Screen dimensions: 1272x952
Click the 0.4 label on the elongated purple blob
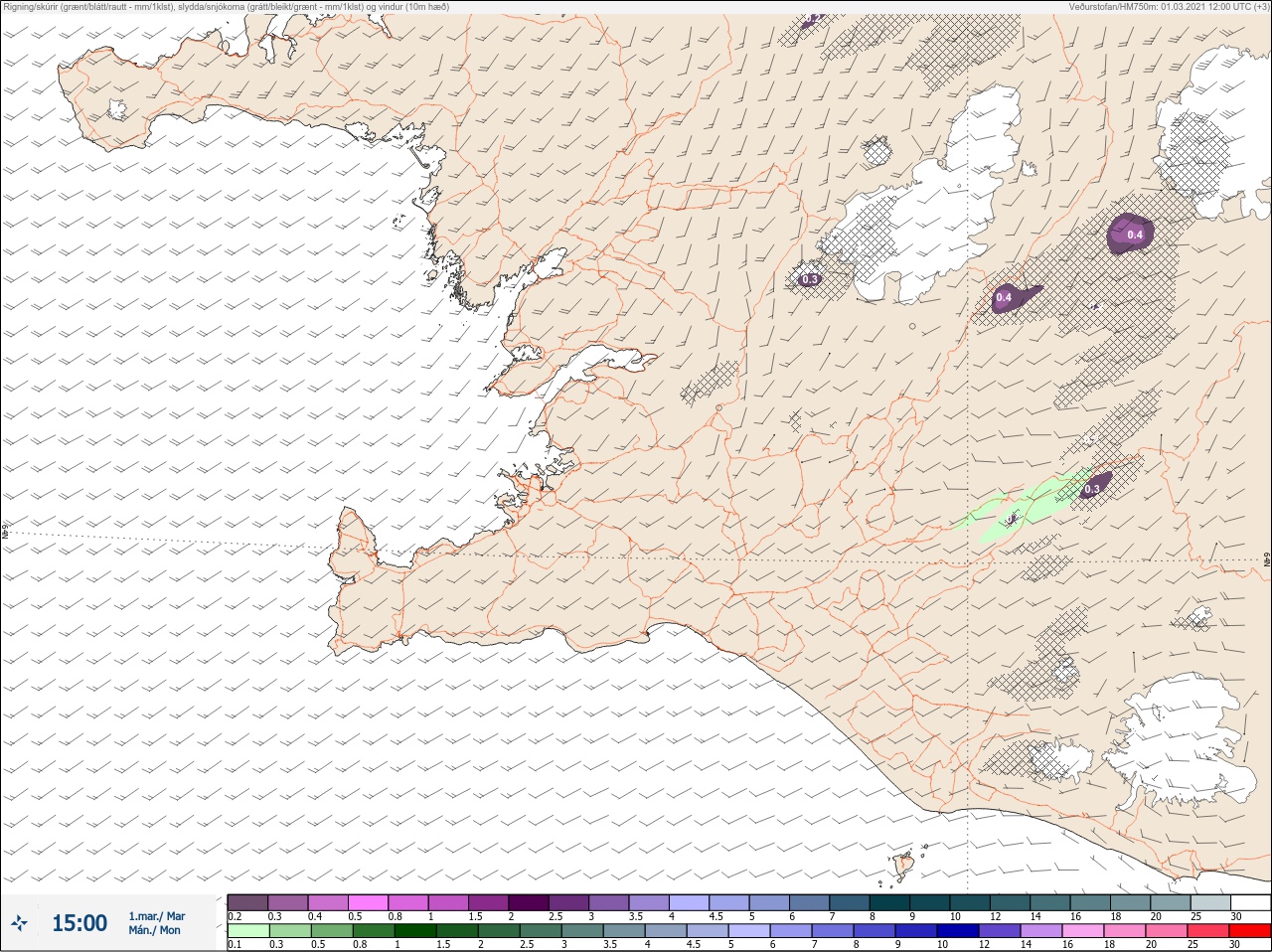pyautogui.click(x=1004, y=297)
